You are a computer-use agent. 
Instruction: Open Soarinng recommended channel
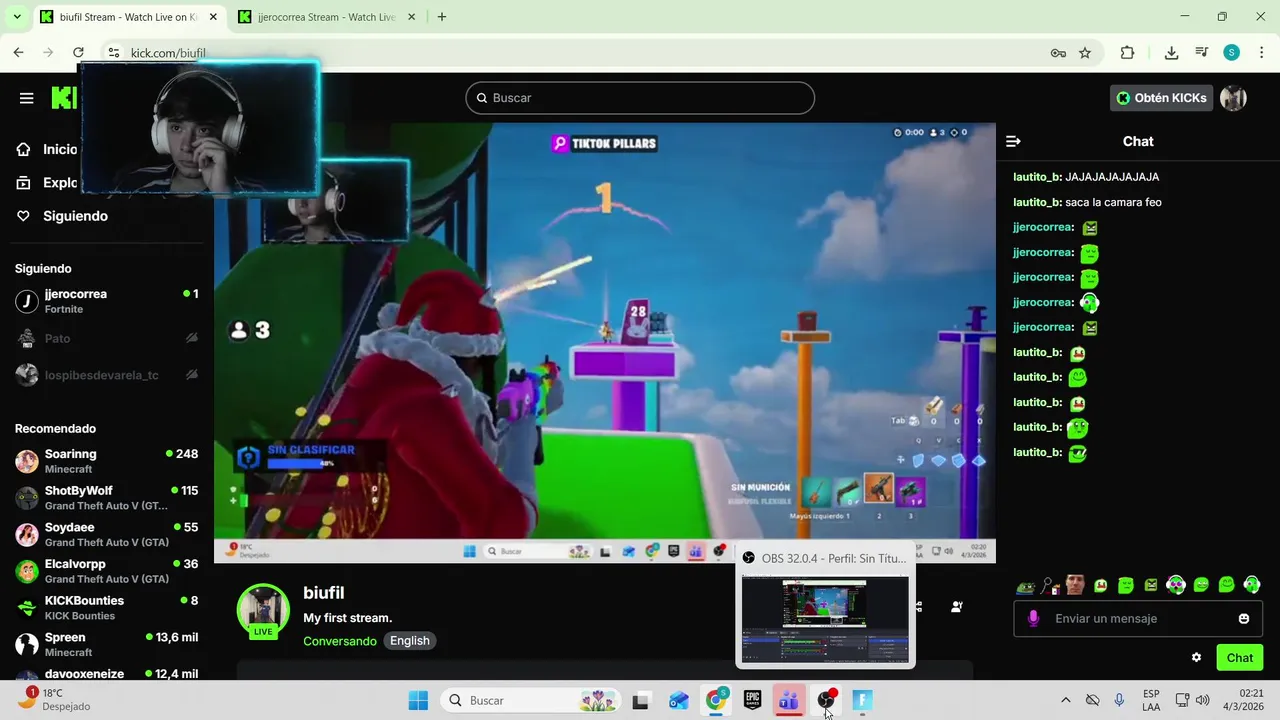click(x=107, y=461)
